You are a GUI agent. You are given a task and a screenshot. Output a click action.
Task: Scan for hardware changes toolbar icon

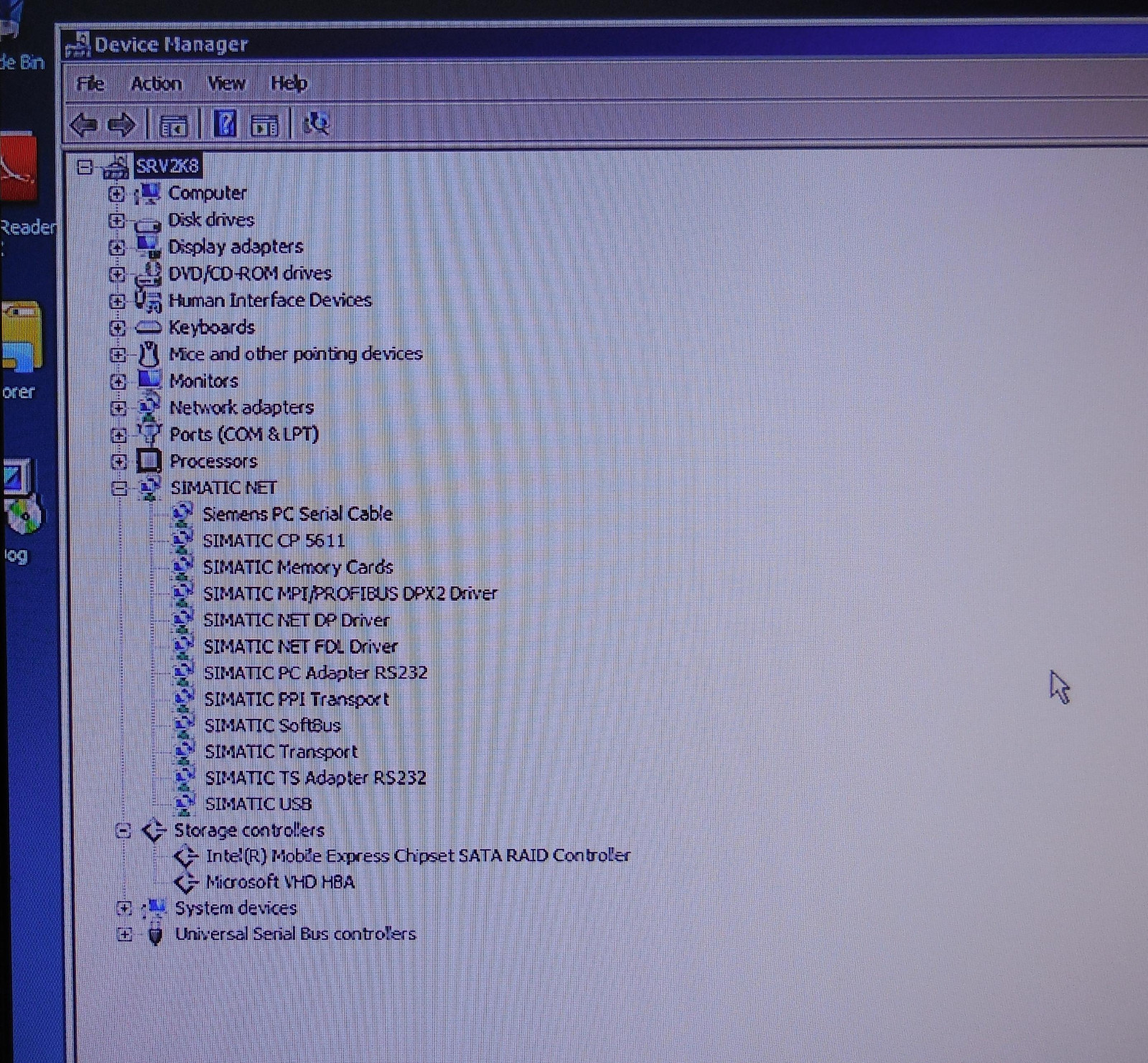click(316, 124)
